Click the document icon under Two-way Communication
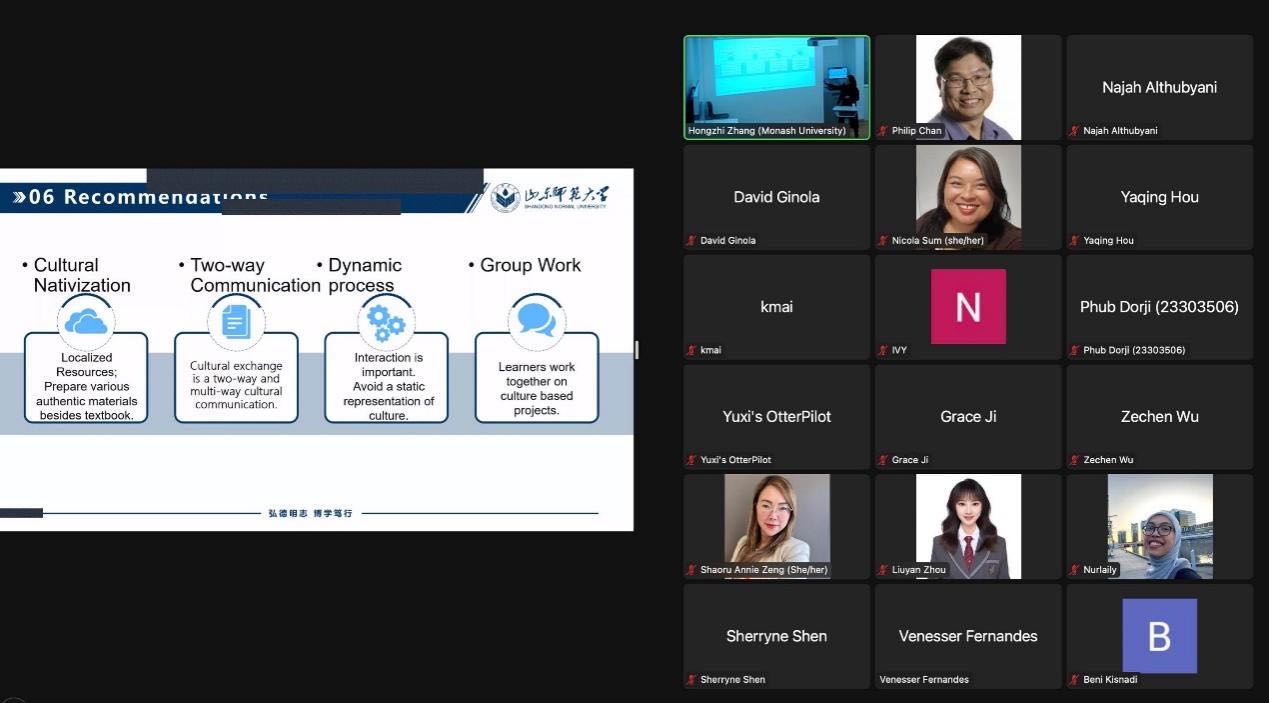Image resolution: width=1269 pixels, height=703 pixels. 236,322
